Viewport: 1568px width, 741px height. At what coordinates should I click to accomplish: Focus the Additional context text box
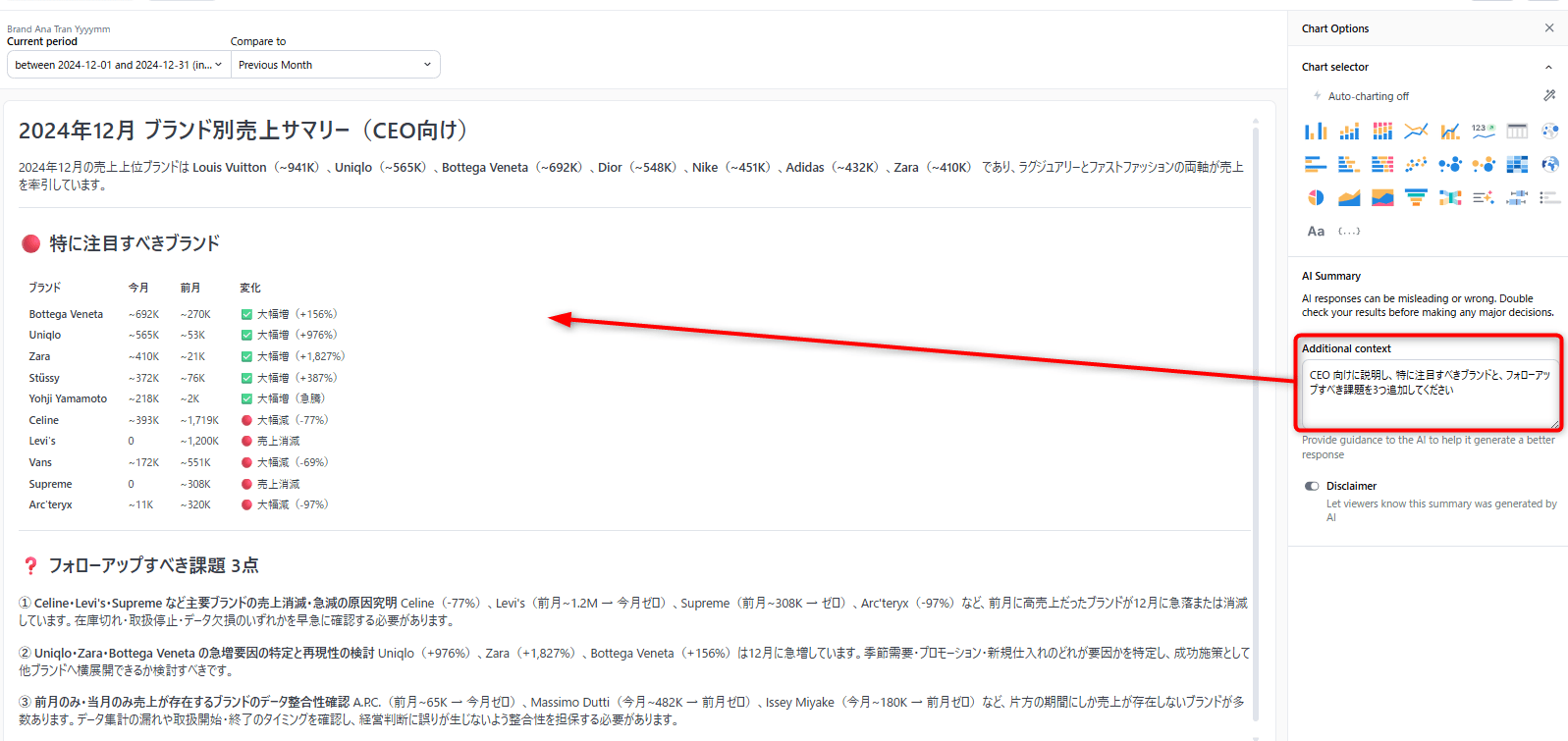coord(1429,395)
